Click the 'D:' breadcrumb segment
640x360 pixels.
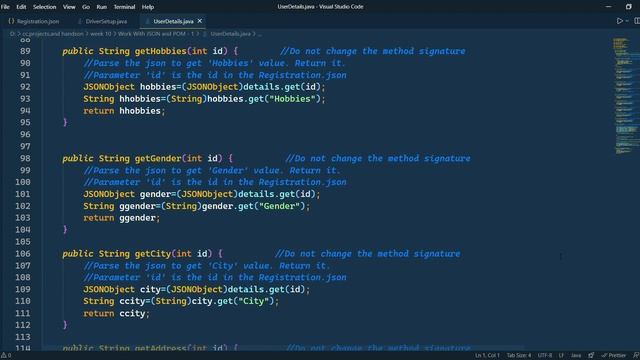12,34
